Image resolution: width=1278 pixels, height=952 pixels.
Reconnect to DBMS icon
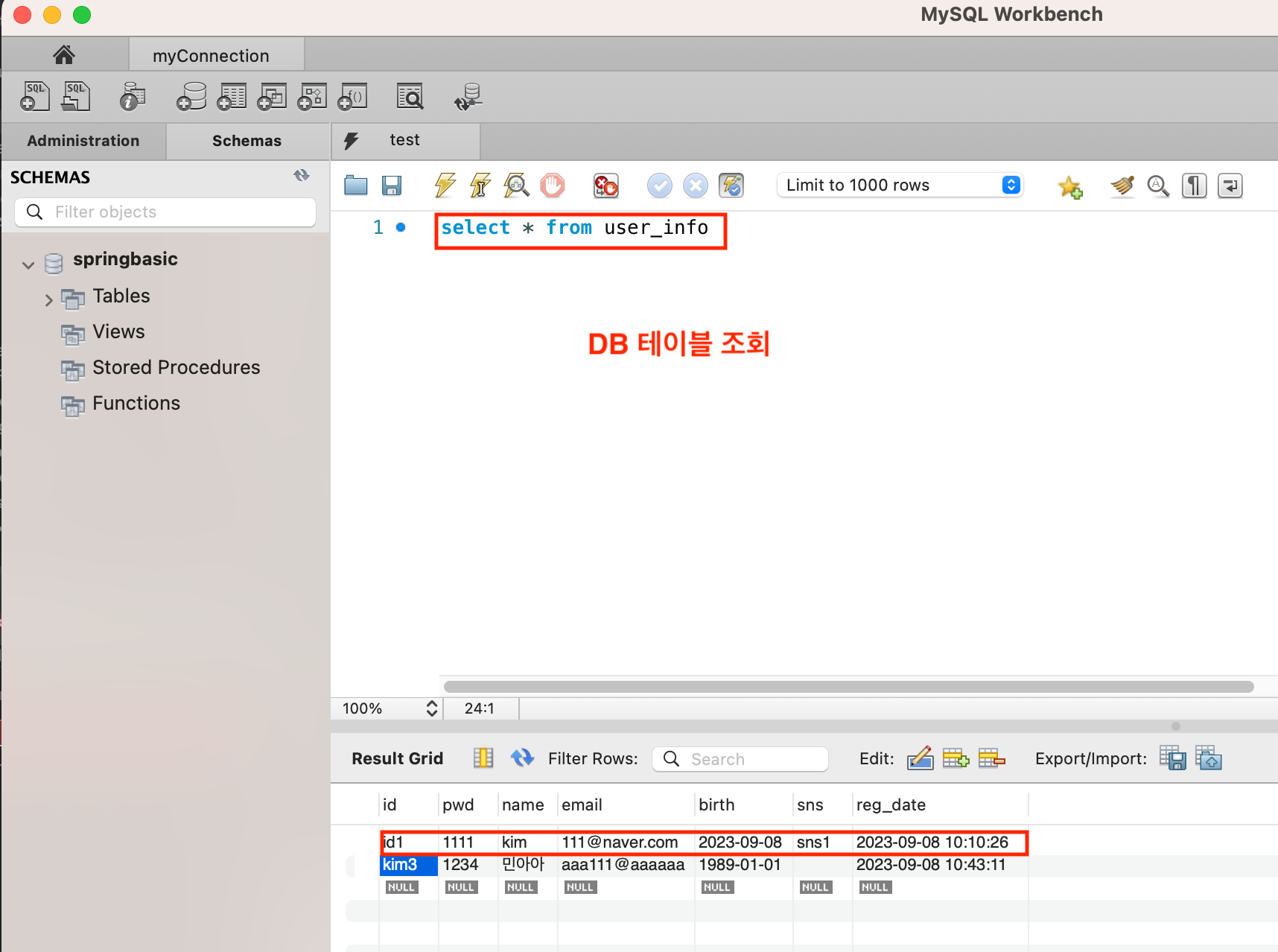(468, 96)
